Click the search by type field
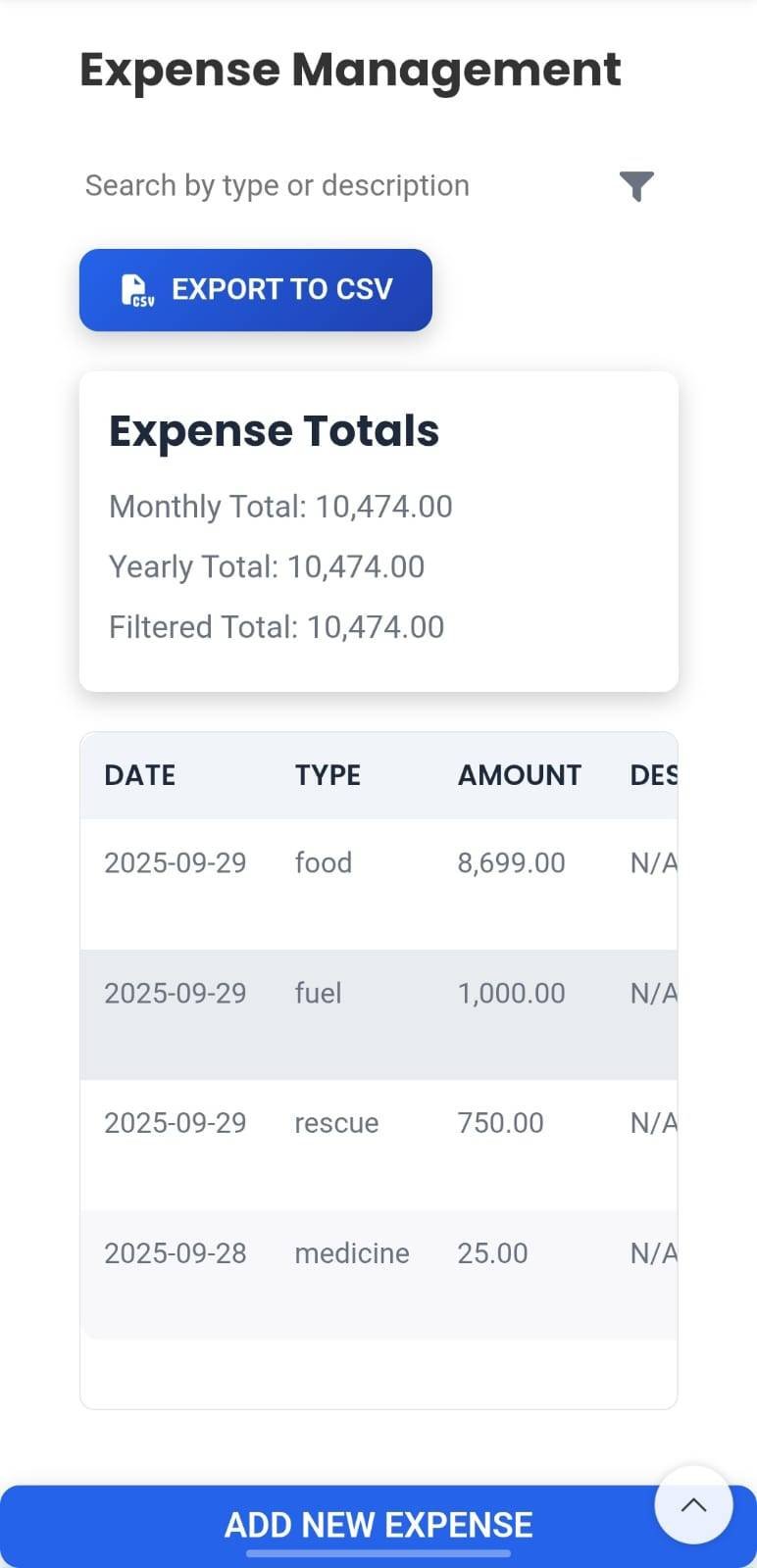The image size is (757, 1568). pos(278,185)
